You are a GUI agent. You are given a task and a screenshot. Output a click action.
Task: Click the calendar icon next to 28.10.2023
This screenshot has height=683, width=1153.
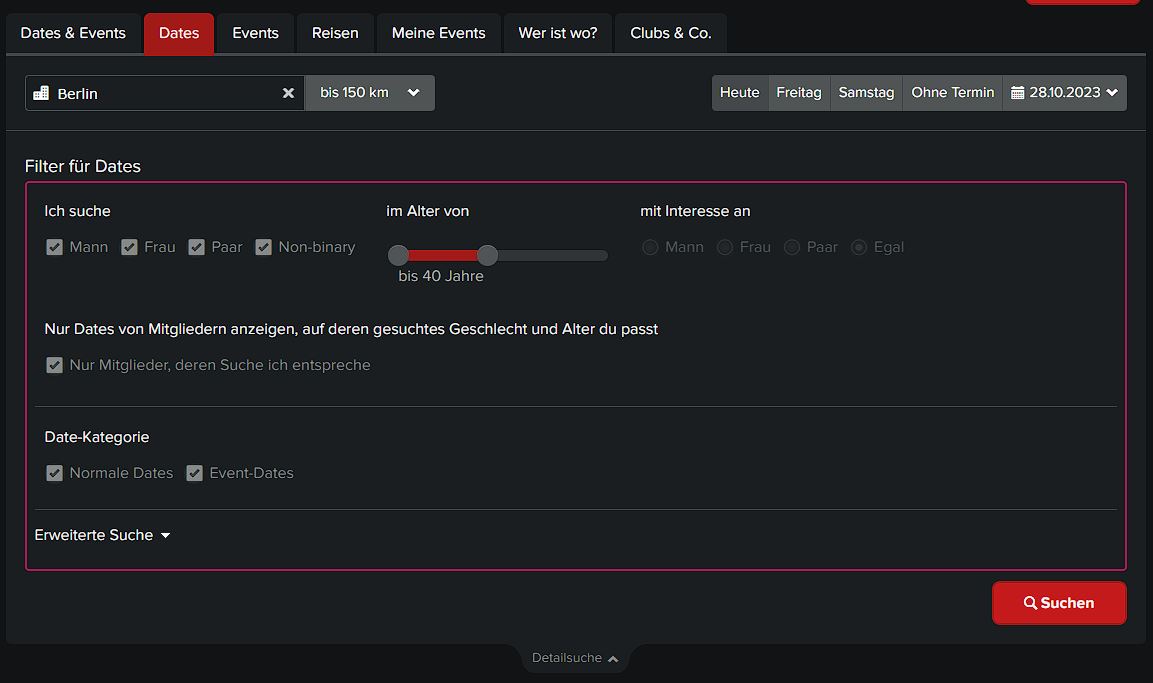tap(1018, 93)
